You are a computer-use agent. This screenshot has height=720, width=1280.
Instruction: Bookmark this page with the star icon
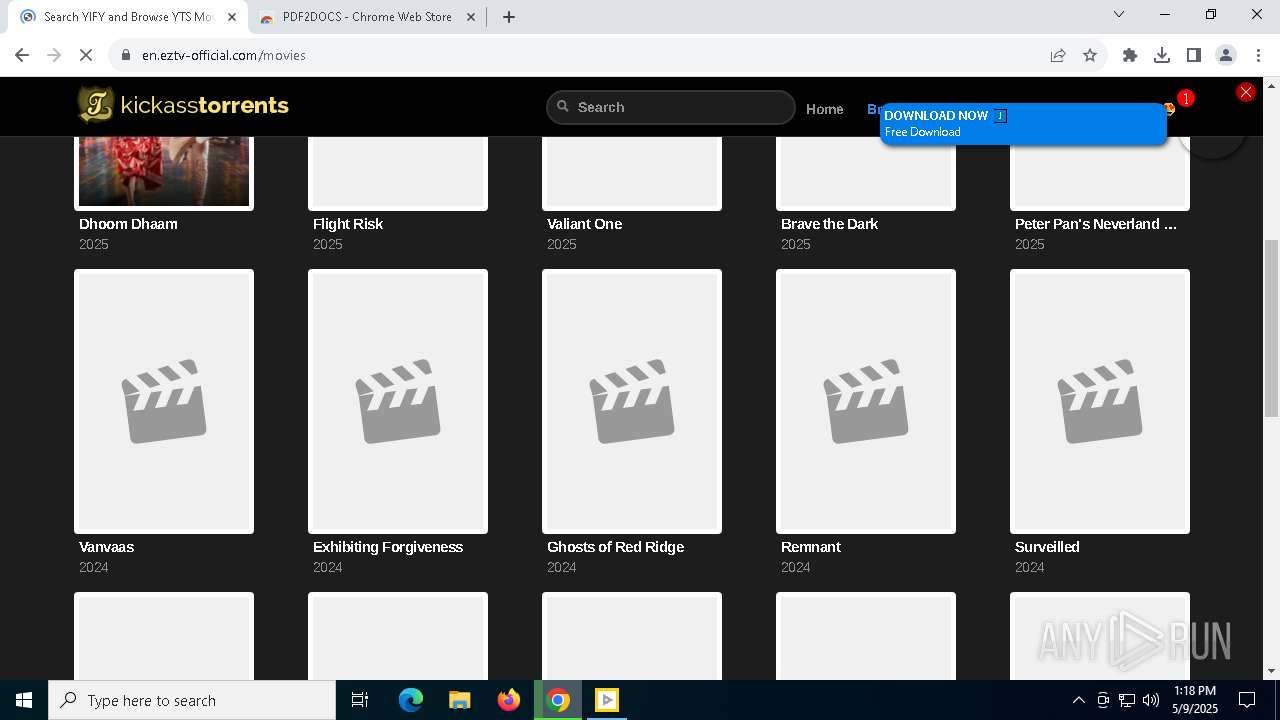tap(1090, 55)
